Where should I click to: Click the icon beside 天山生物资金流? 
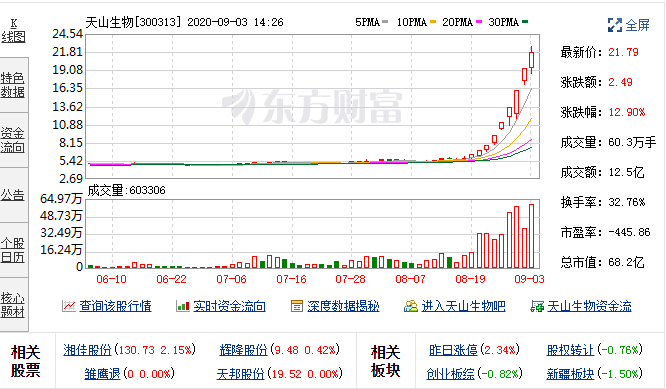point(537,306)
